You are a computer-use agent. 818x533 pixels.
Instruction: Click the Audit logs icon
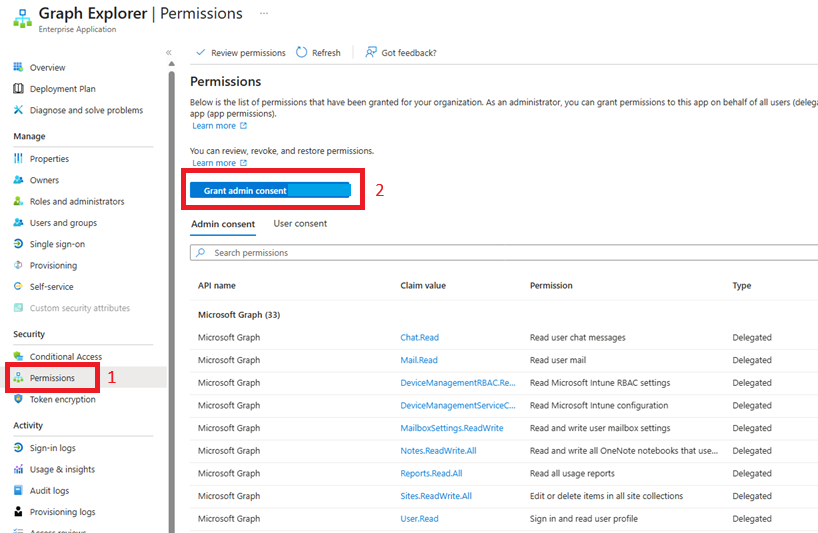18,490
